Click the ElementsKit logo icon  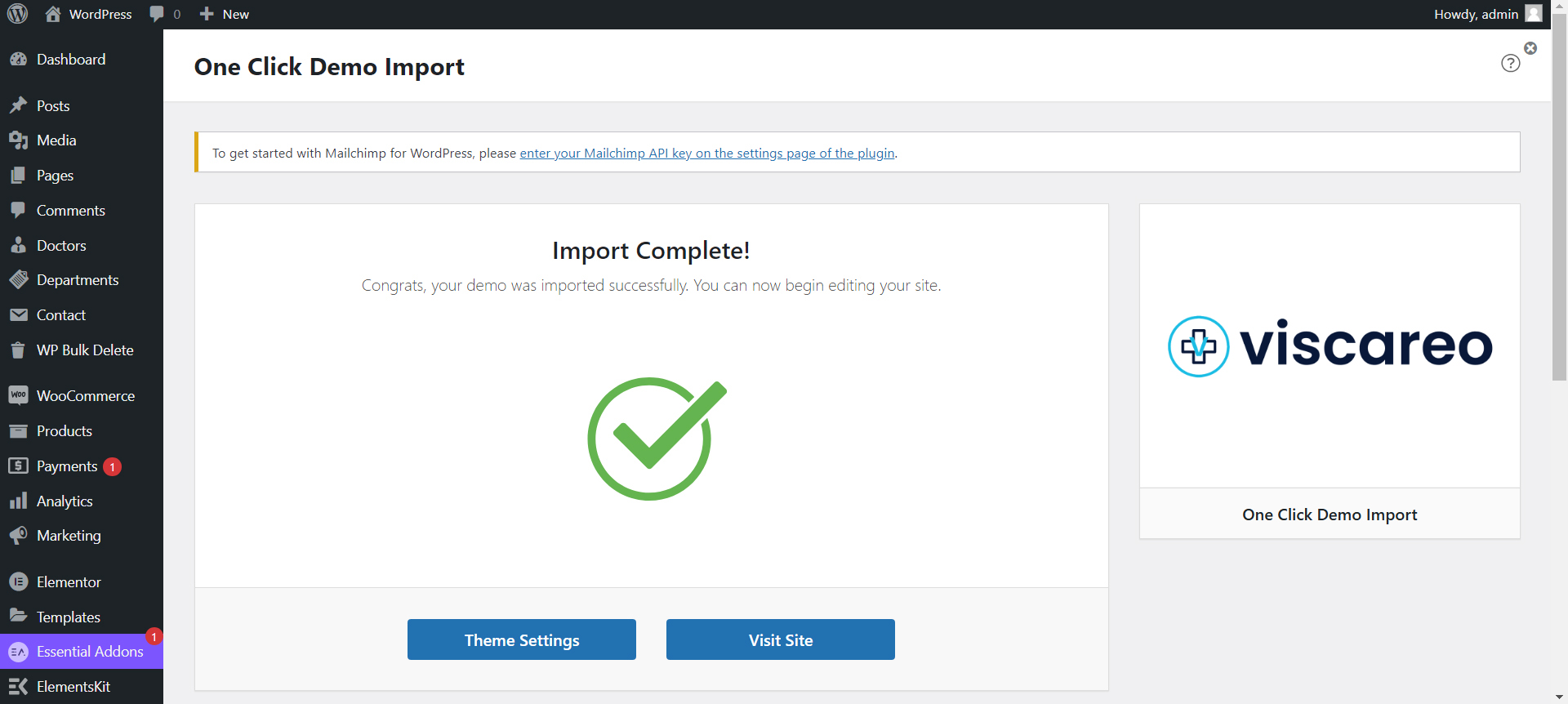point(18,687)
